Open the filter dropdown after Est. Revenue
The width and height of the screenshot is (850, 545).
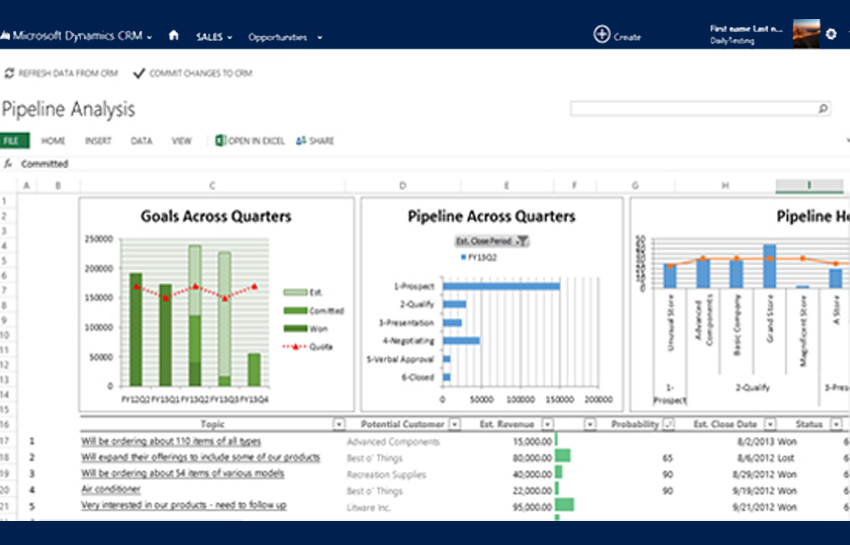pyautogui.click(x=590, y=425)
